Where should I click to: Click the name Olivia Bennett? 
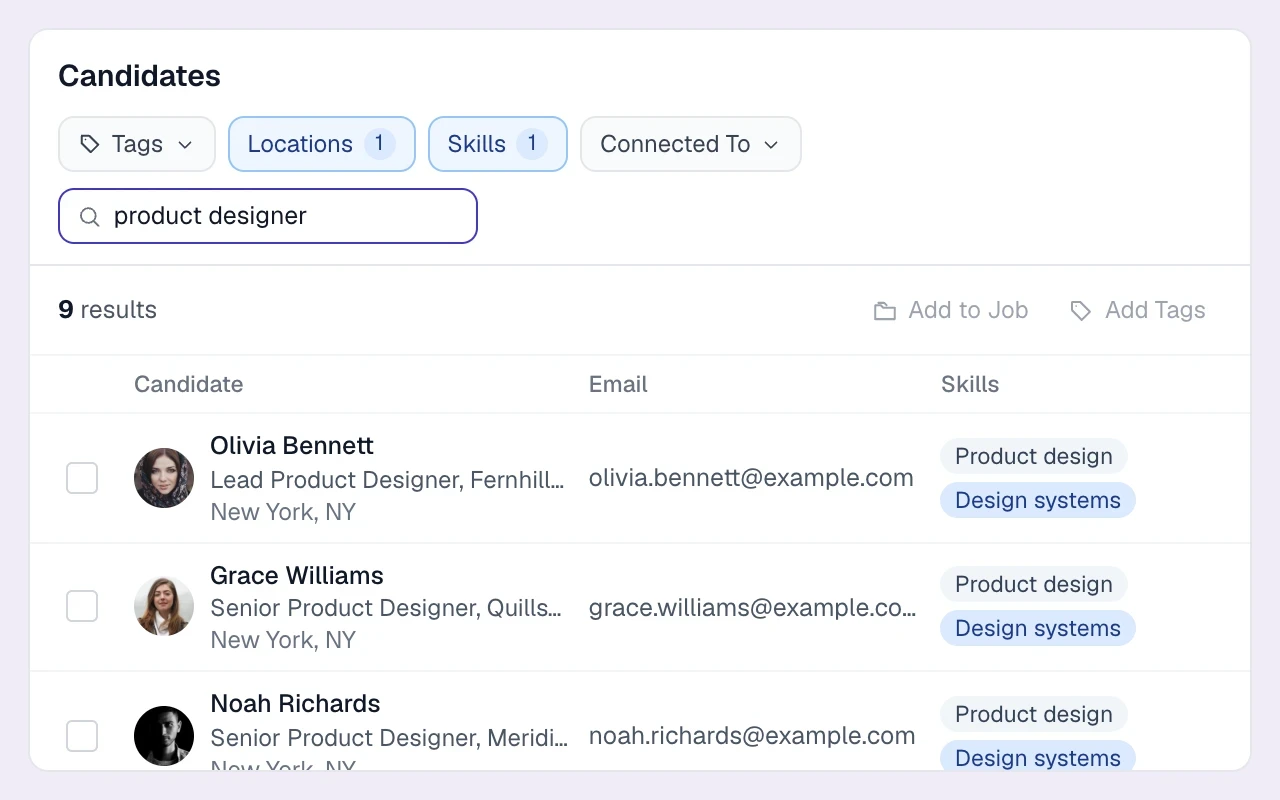click(292, 445)
